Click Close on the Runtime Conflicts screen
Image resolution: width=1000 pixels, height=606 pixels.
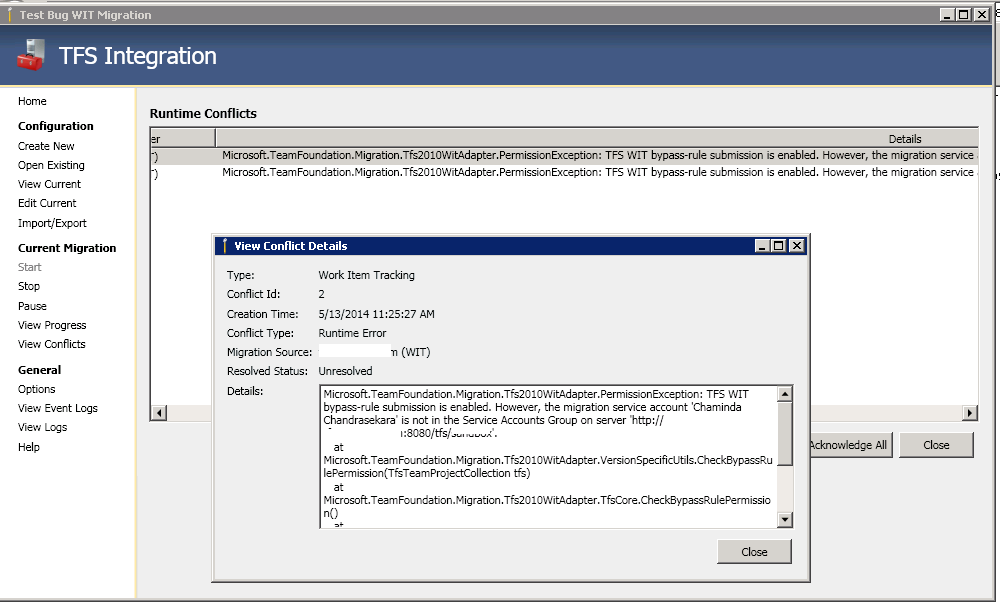(936, 445)
